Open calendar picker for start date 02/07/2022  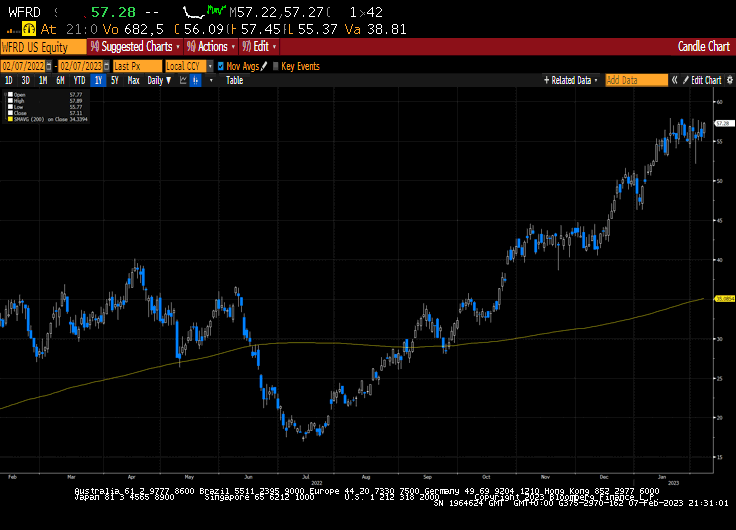[48, 66]
